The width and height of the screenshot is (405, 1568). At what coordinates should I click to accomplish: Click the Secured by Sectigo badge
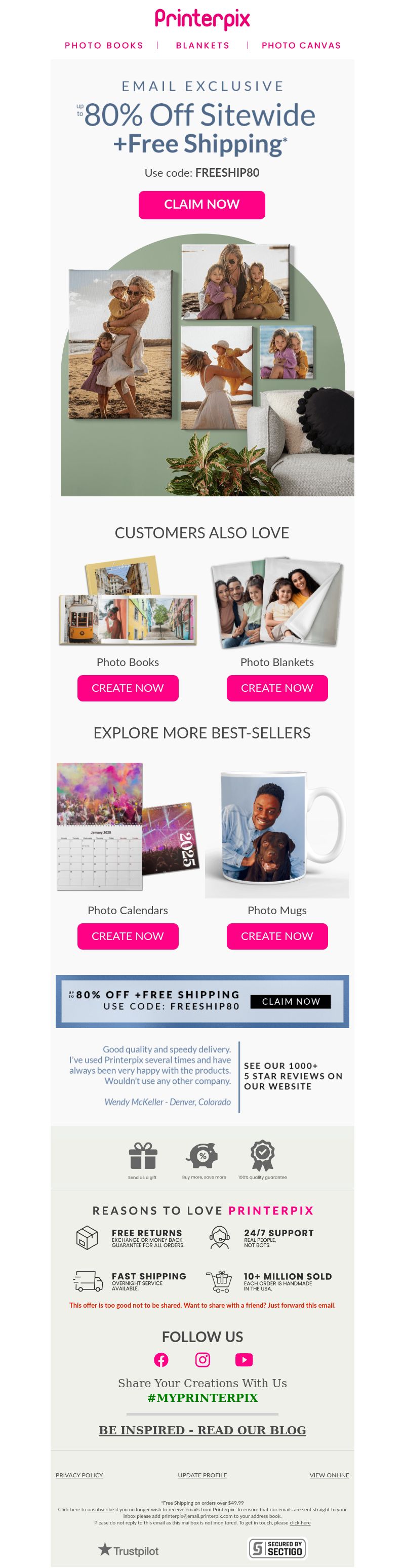click(277, 1548)
